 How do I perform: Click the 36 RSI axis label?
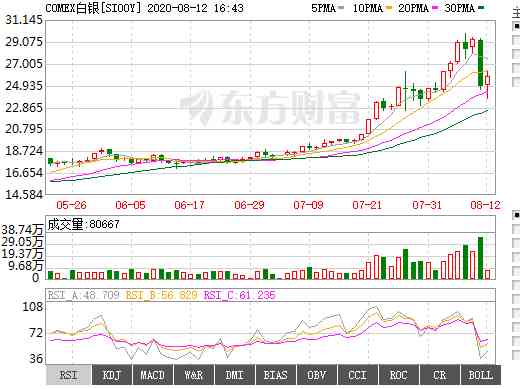[x=36, y=359]
